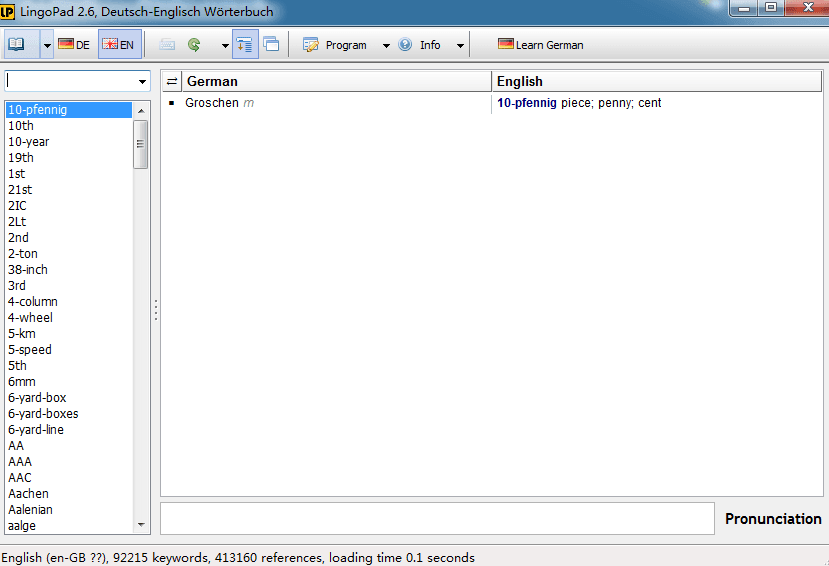Swap columns with the arrows icon
The height and width of the screenshot is (566, 829).
172,81
